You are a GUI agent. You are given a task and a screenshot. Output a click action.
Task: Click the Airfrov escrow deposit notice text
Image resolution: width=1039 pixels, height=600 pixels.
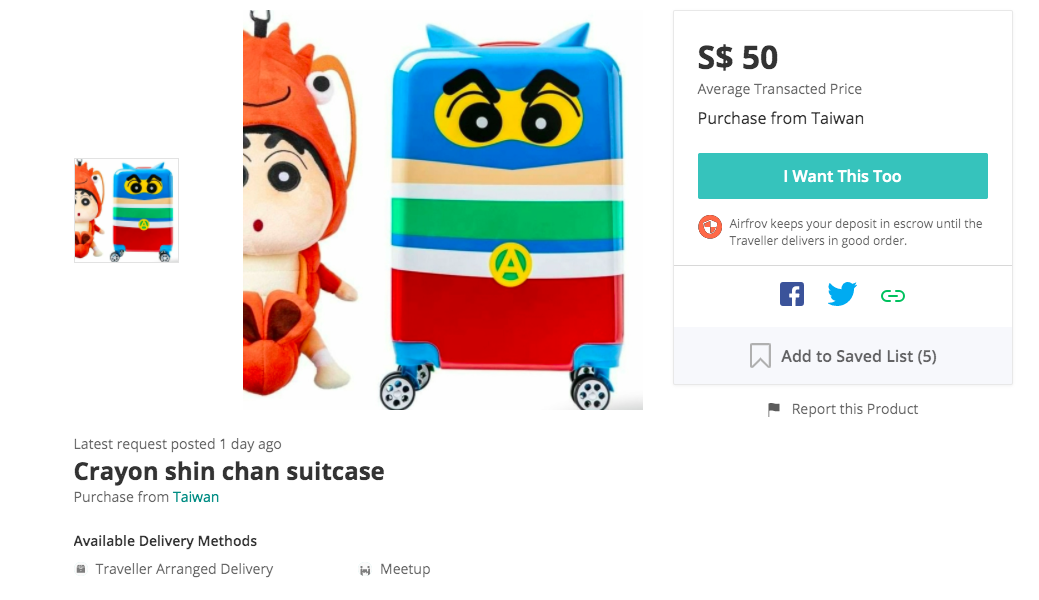coord(855,232)
